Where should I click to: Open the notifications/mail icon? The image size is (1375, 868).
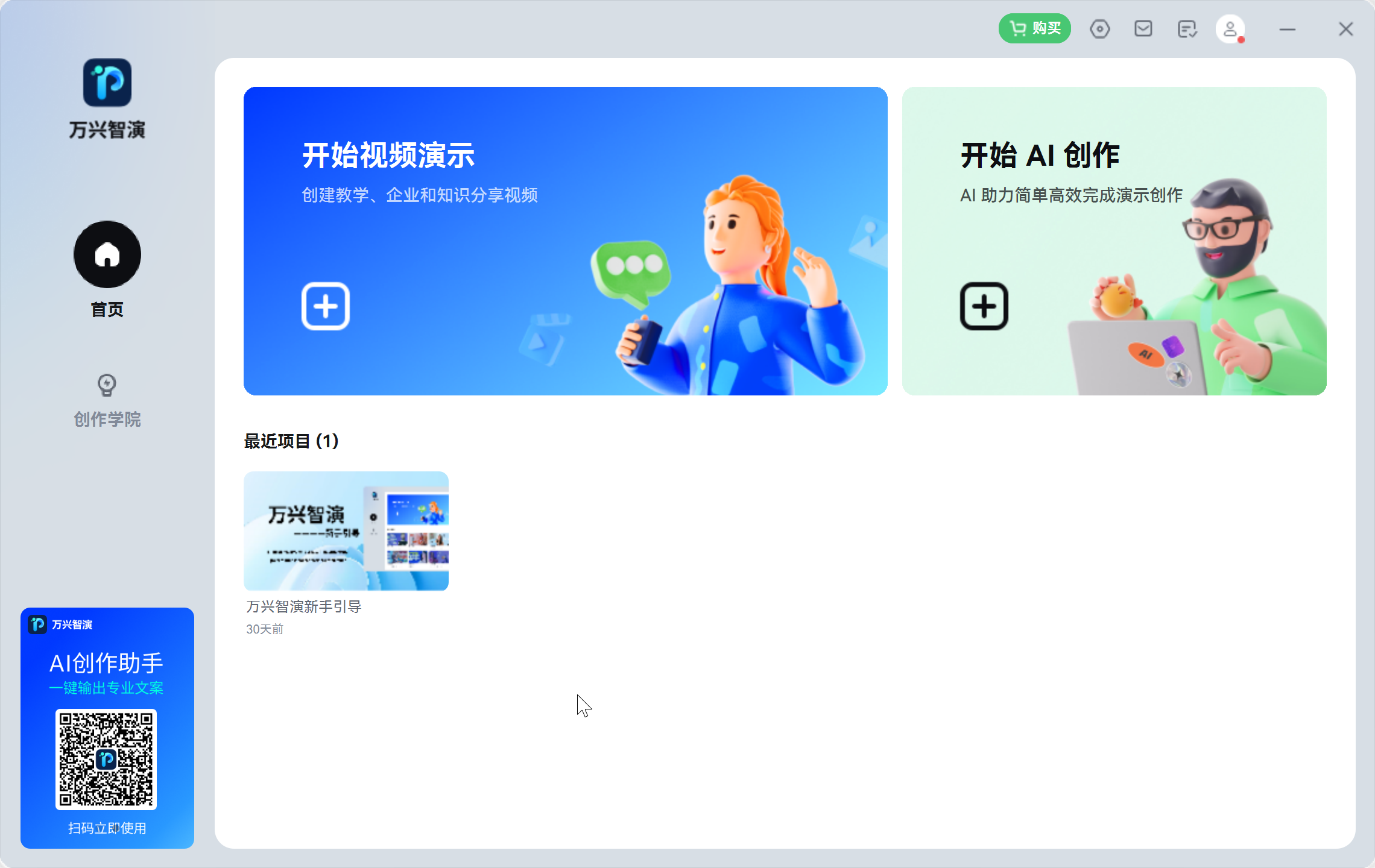pos(1143,28)
